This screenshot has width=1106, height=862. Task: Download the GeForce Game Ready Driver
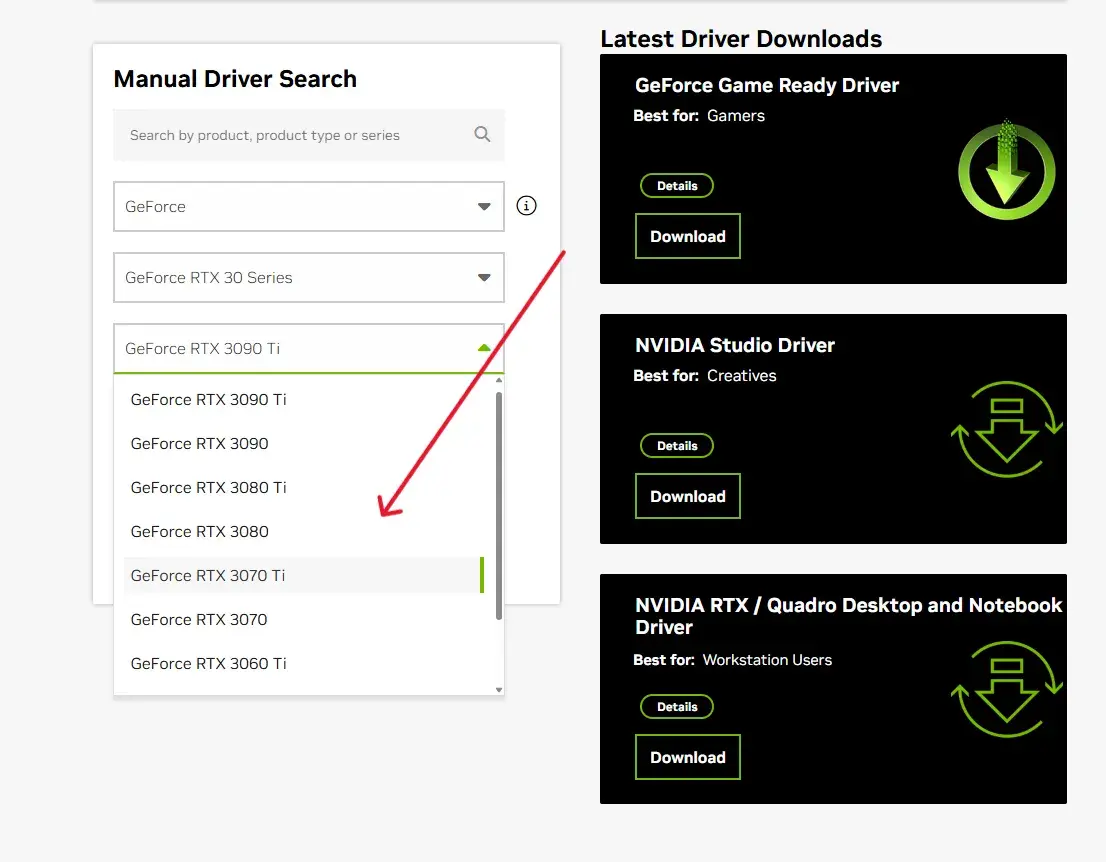(688, 236)
